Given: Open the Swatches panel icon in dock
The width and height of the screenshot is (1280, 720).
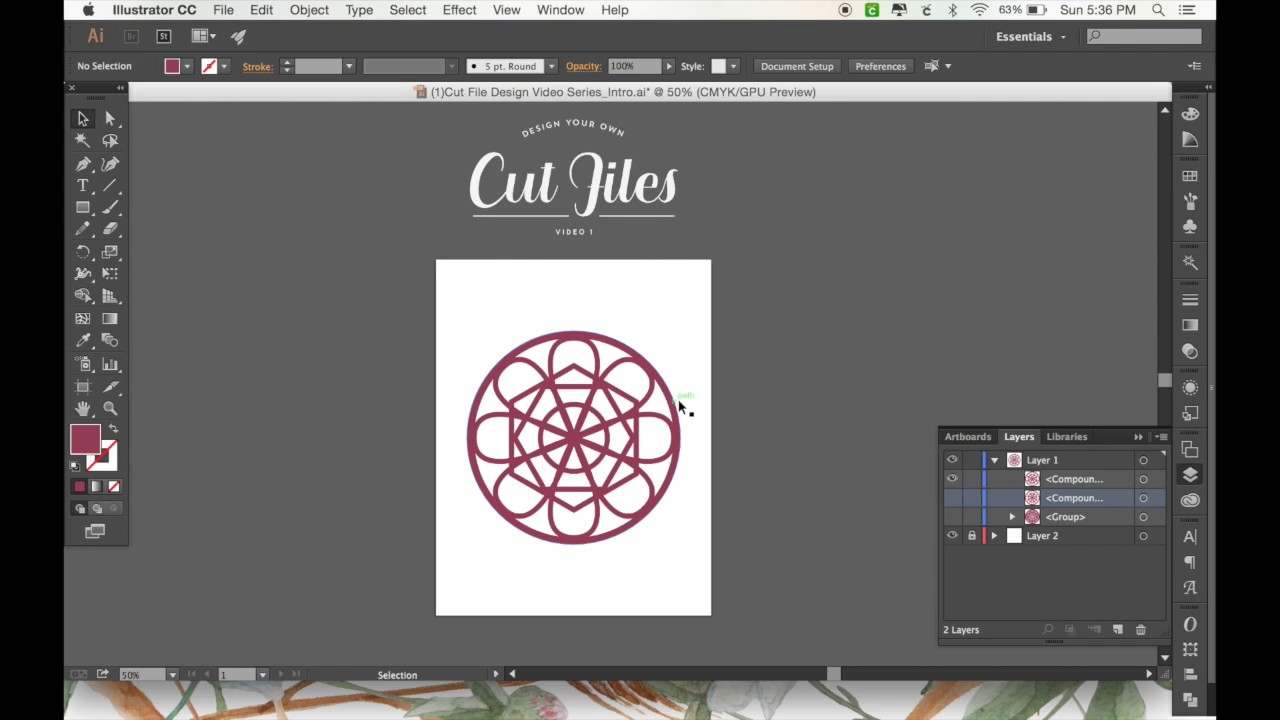Looking at the screenshot, I should pyautogui.click(x=1190, y=176).
